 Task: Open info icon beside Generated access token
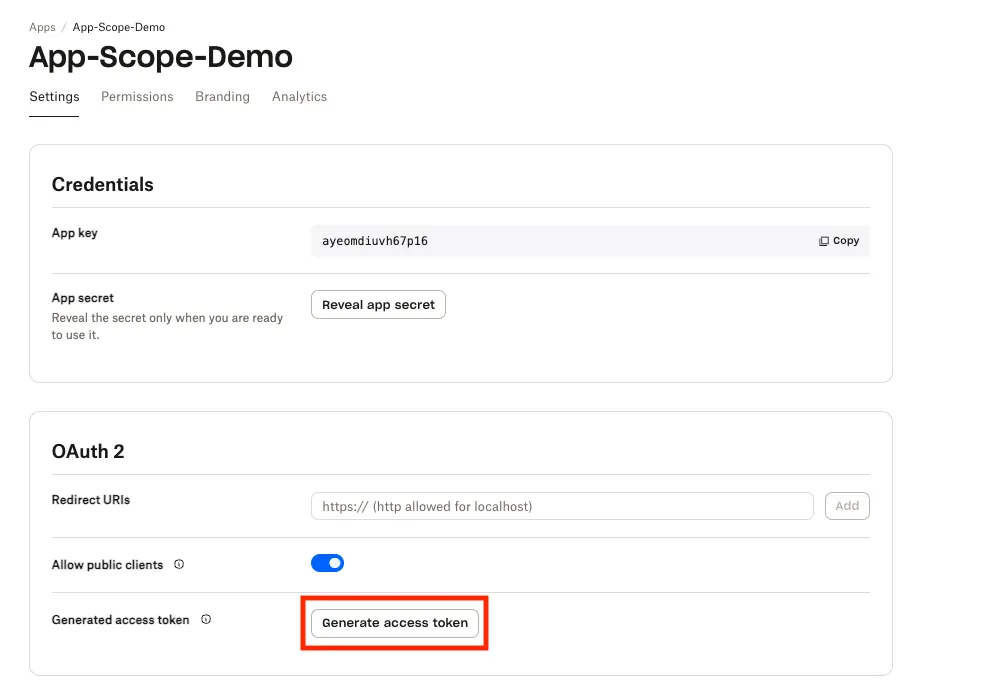(x=206, y=619)
